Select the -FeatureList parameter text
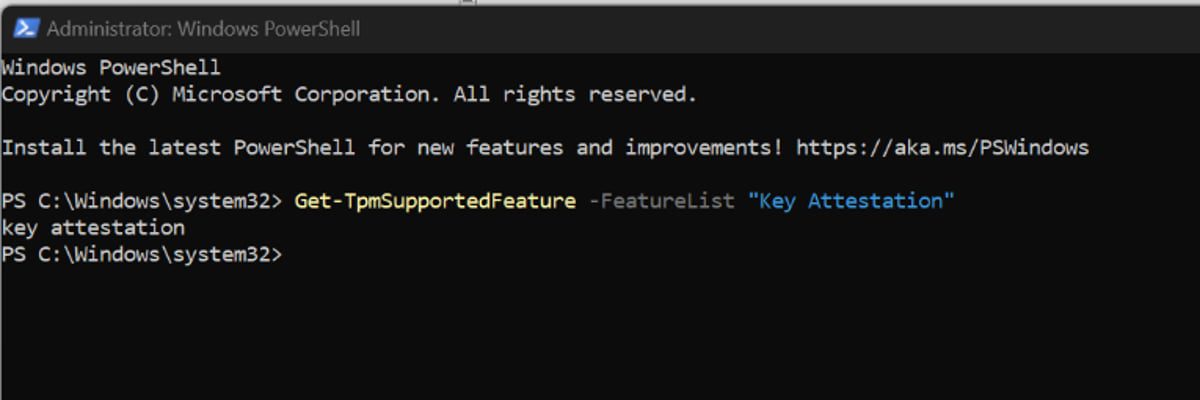This screenshot has width=1200, height=400. tap(661, 201)
